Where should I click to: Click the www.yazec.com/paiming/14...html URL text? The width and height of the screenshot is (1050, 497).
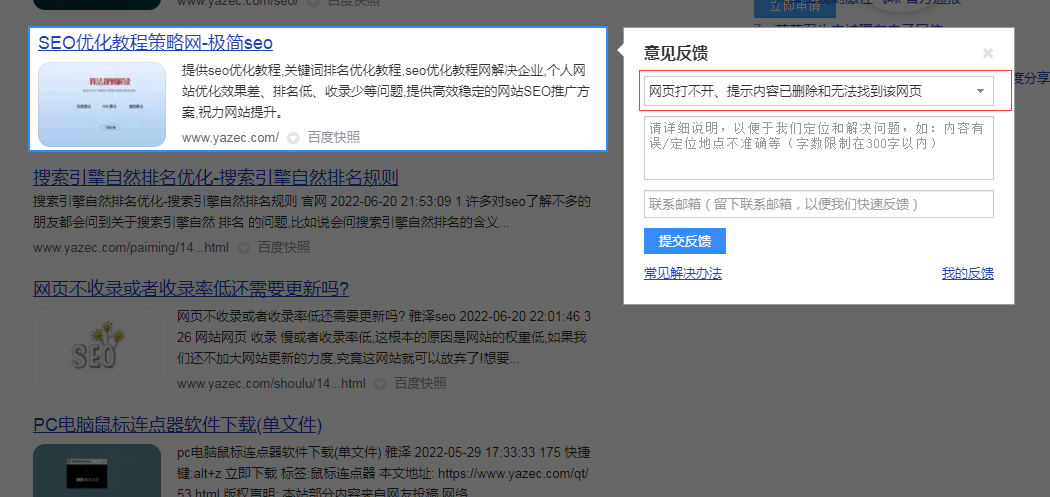pos(131,248)
